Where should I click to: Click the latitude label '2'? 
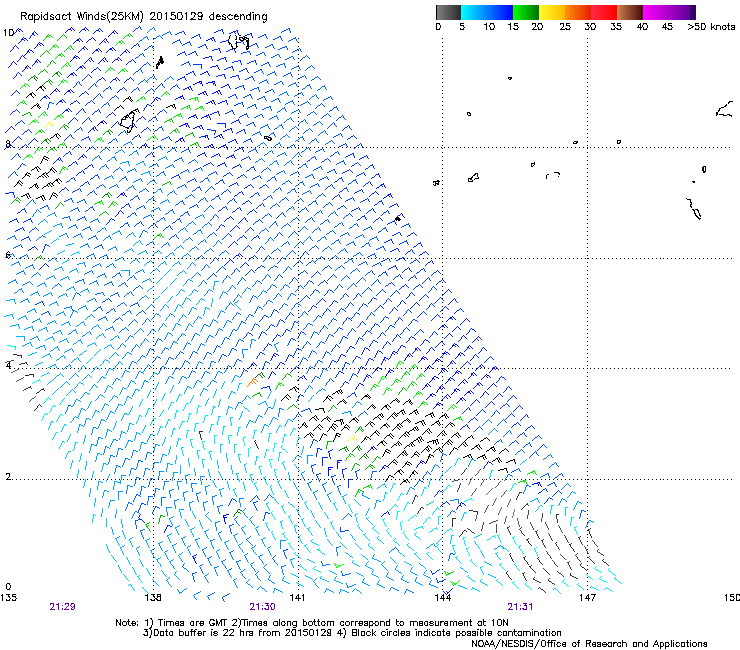click(8, 476)
